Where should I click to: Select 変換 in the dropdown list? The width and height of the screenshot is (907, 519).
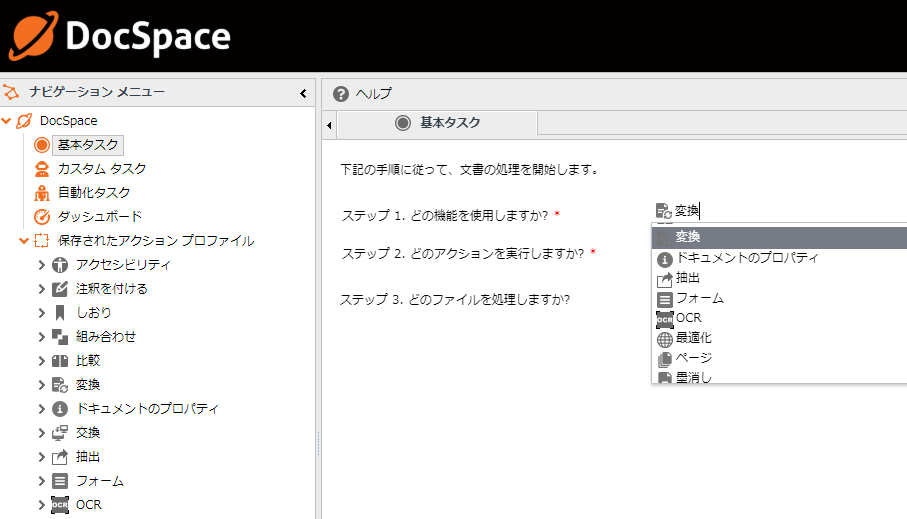(779, 237)
